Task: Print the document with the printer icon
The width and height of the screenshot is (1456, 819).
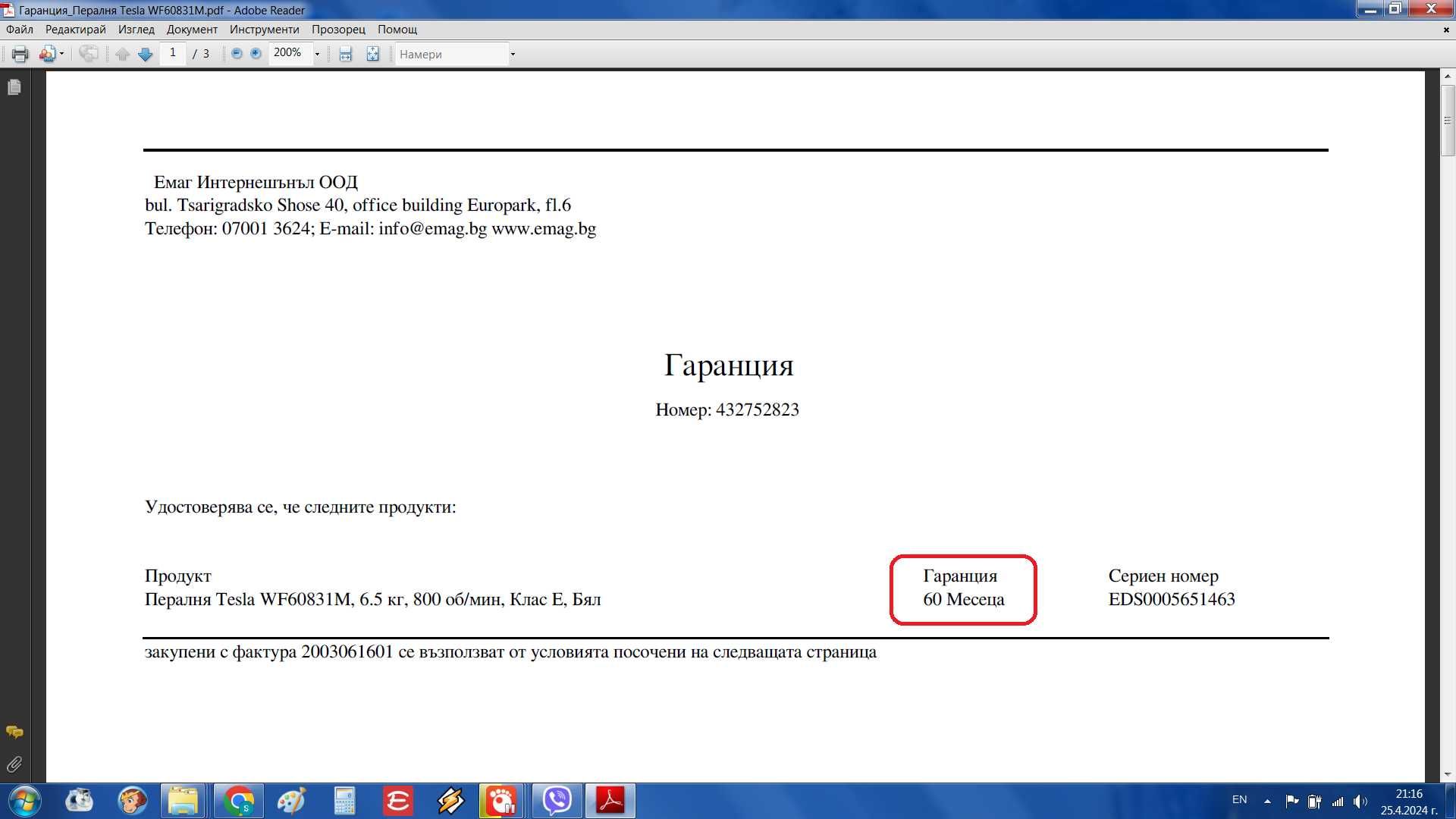Action: point(20,54)
